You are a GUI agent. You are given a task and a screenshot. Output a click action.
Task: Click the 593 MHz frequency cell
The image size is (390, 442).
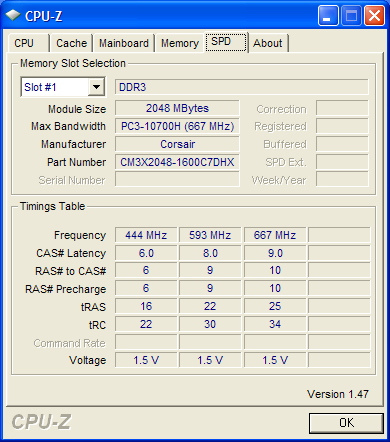(210, 235)
